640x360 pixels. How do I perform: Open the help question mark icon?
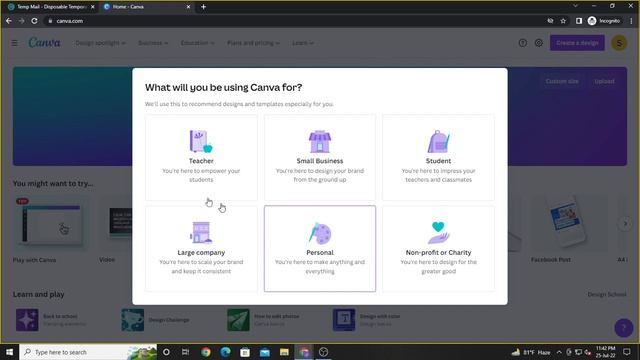522,43
